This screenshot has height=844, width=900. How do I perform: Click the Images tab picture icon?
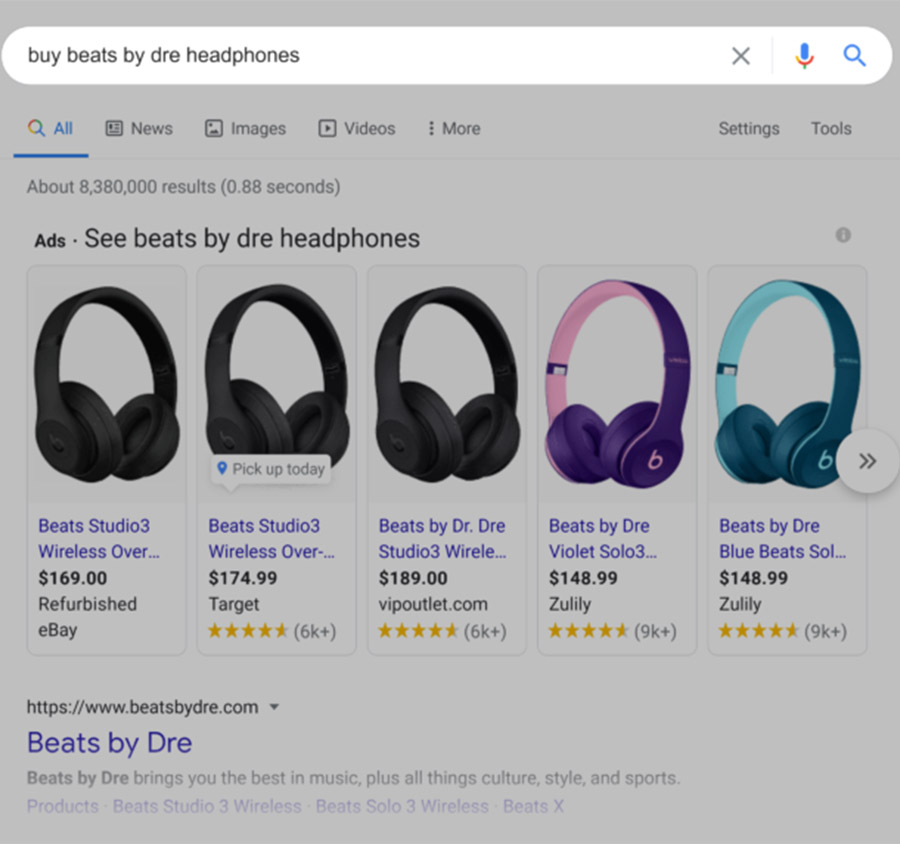click(214, 128)
